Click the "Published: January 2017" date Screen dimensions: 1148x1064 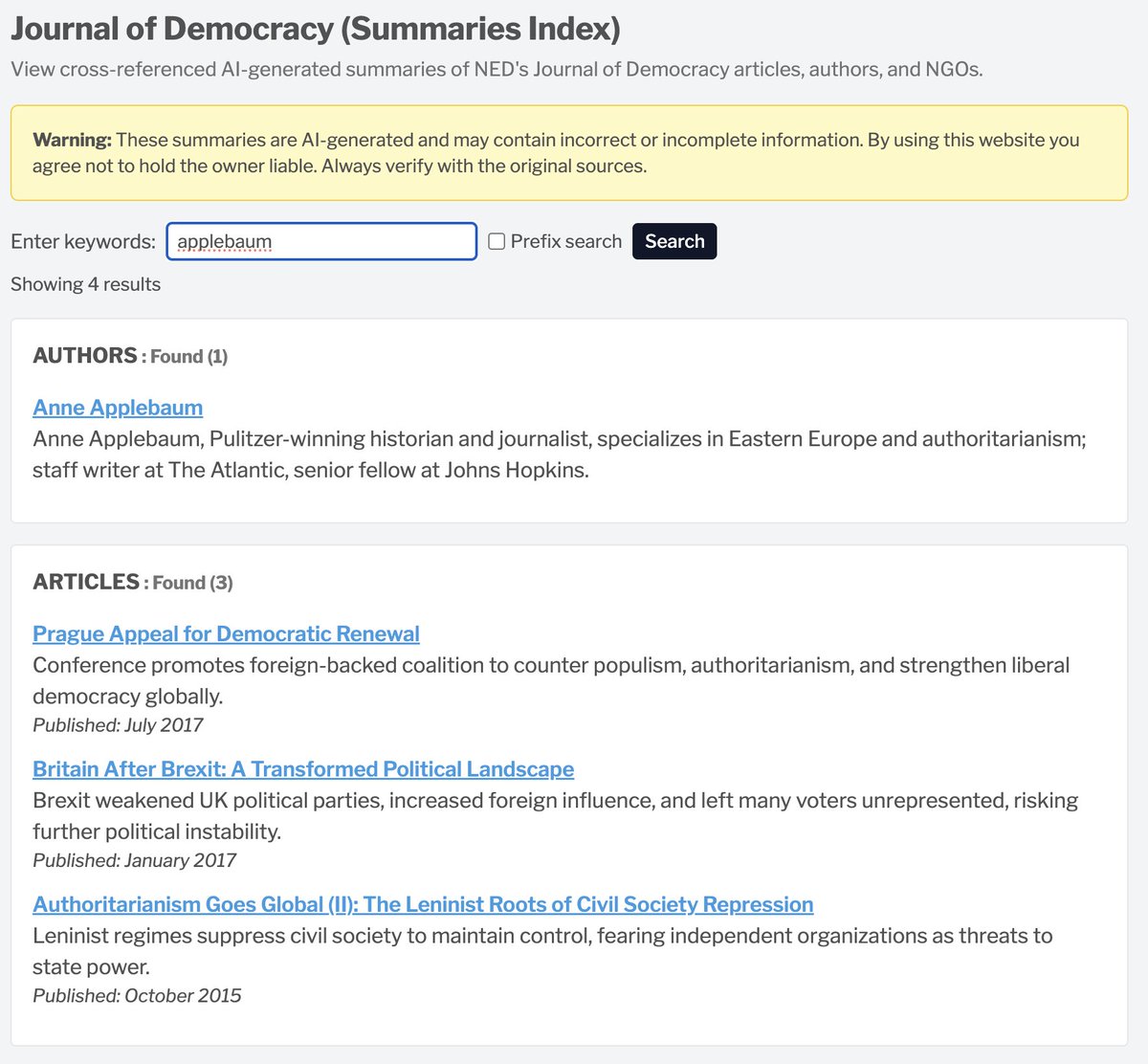[x=134, y=860]
